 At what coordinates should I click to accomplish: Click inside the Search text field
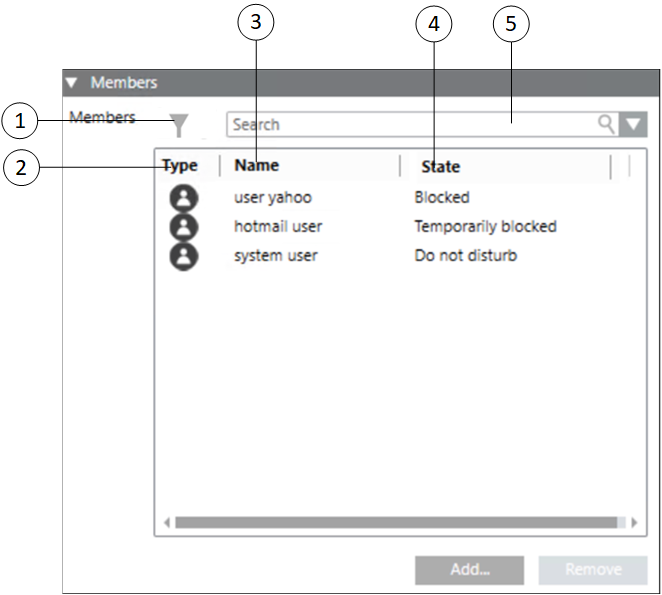point(410,125)
